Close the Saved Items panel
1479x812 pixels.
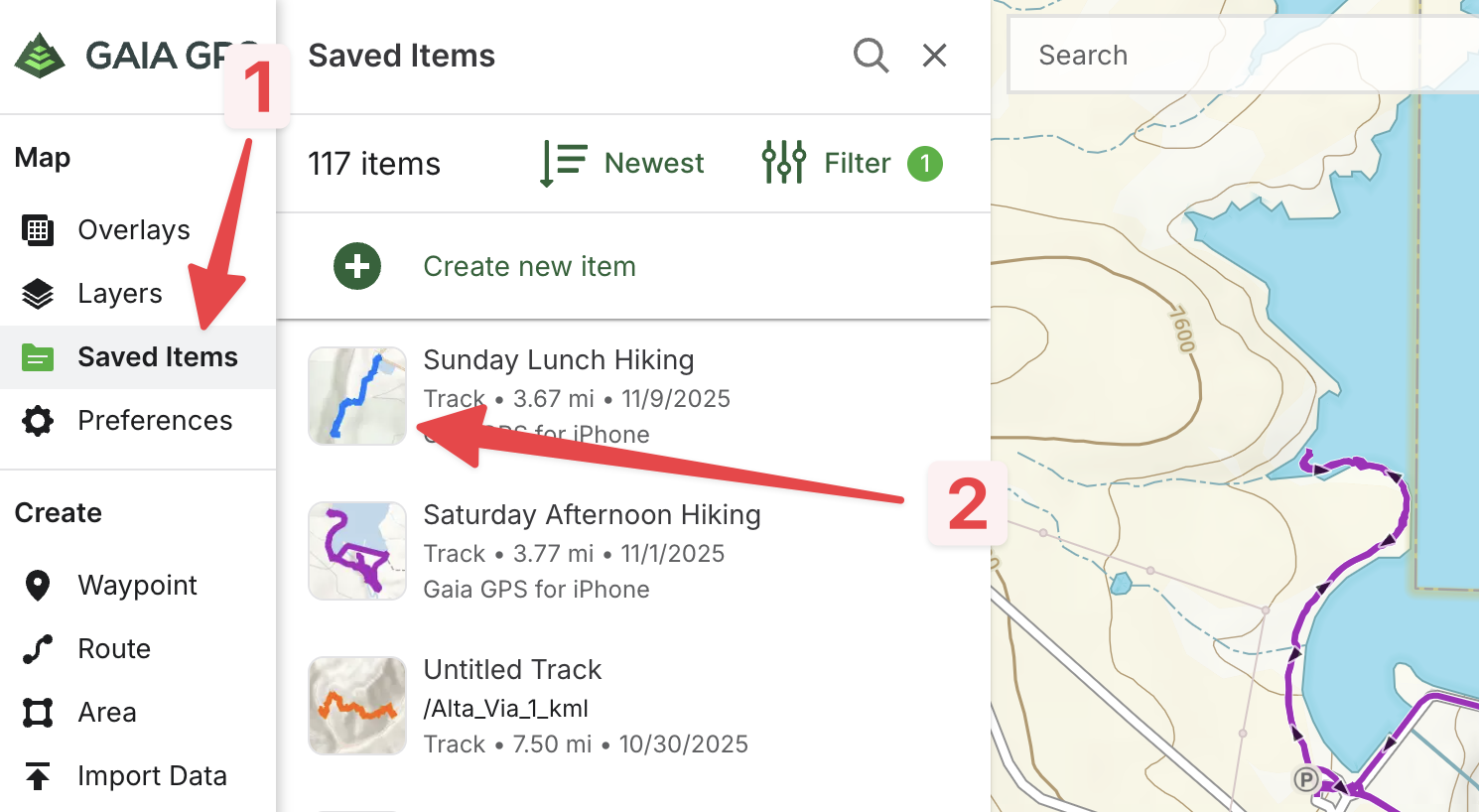tap(934, 56)
